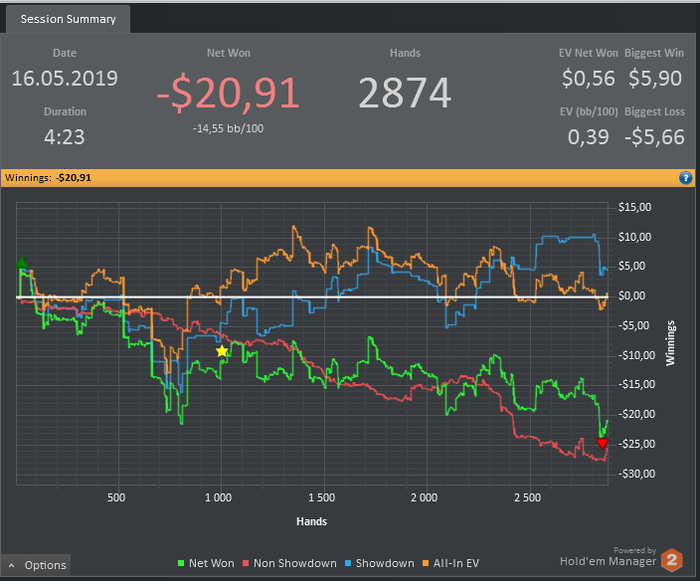Click the red triangle biggest loss marker
This screenshot has width=700, height=581.
pos(602,443)
